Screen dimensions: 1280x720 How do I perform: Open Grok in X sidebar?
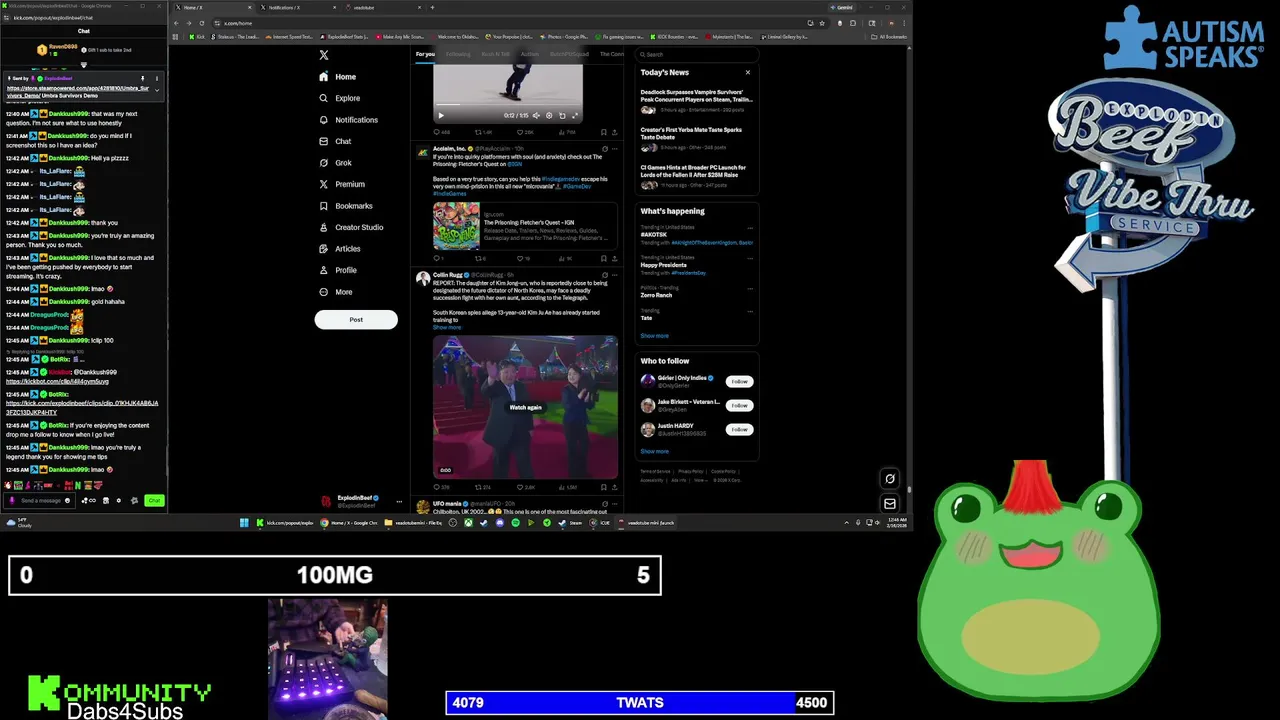335,163
